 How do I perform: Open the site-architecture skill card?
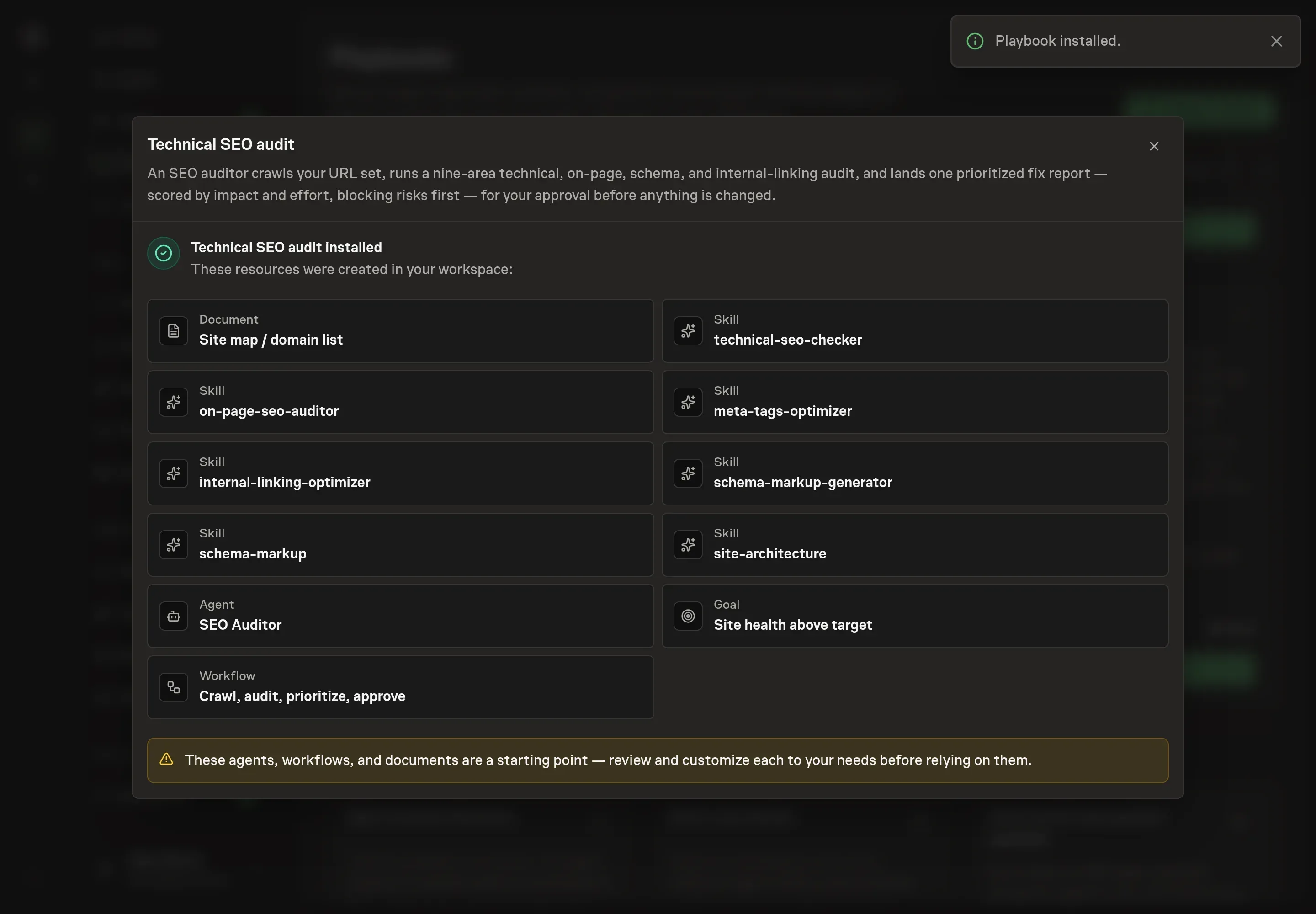(914, 545)
